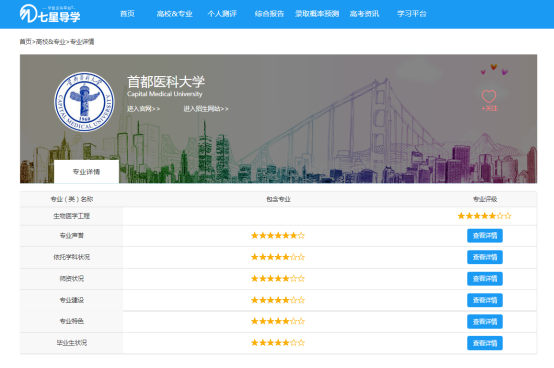Go to 首页 in breadcrumb

[25, 42]
